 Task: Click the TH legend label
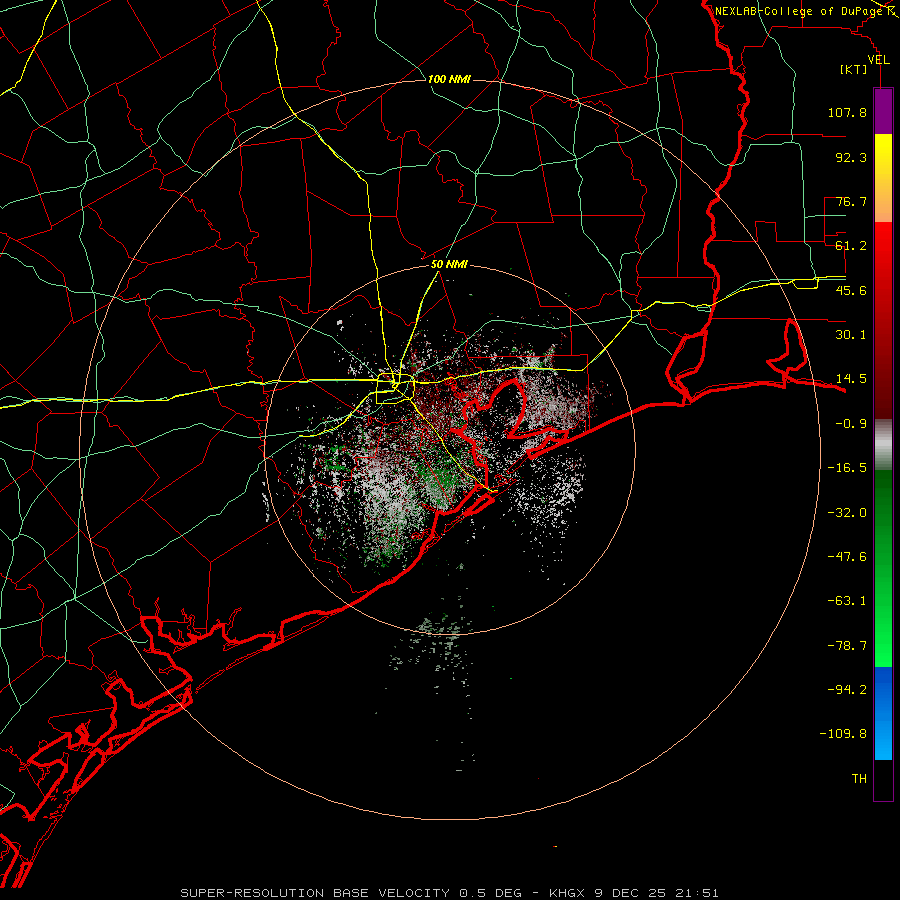[x=859, y=779]
